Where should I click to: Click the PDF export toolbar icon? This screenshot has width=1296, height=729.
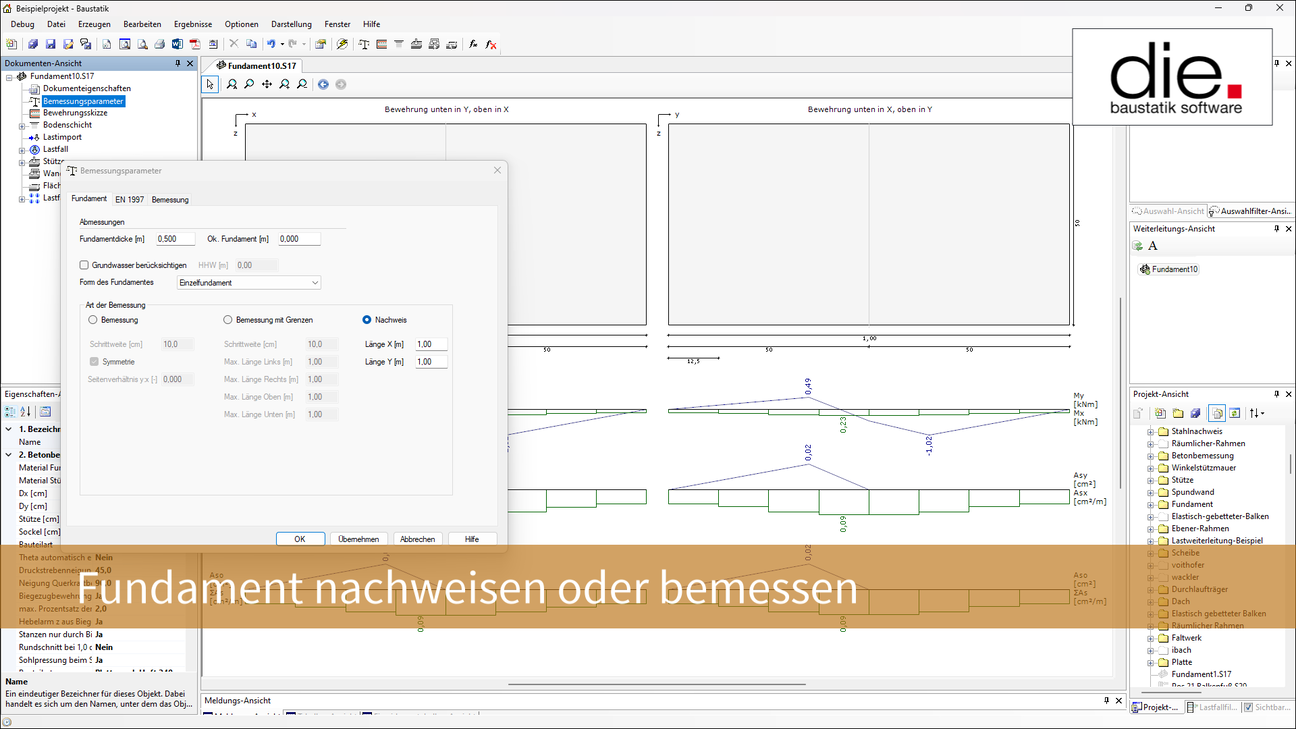195,44
